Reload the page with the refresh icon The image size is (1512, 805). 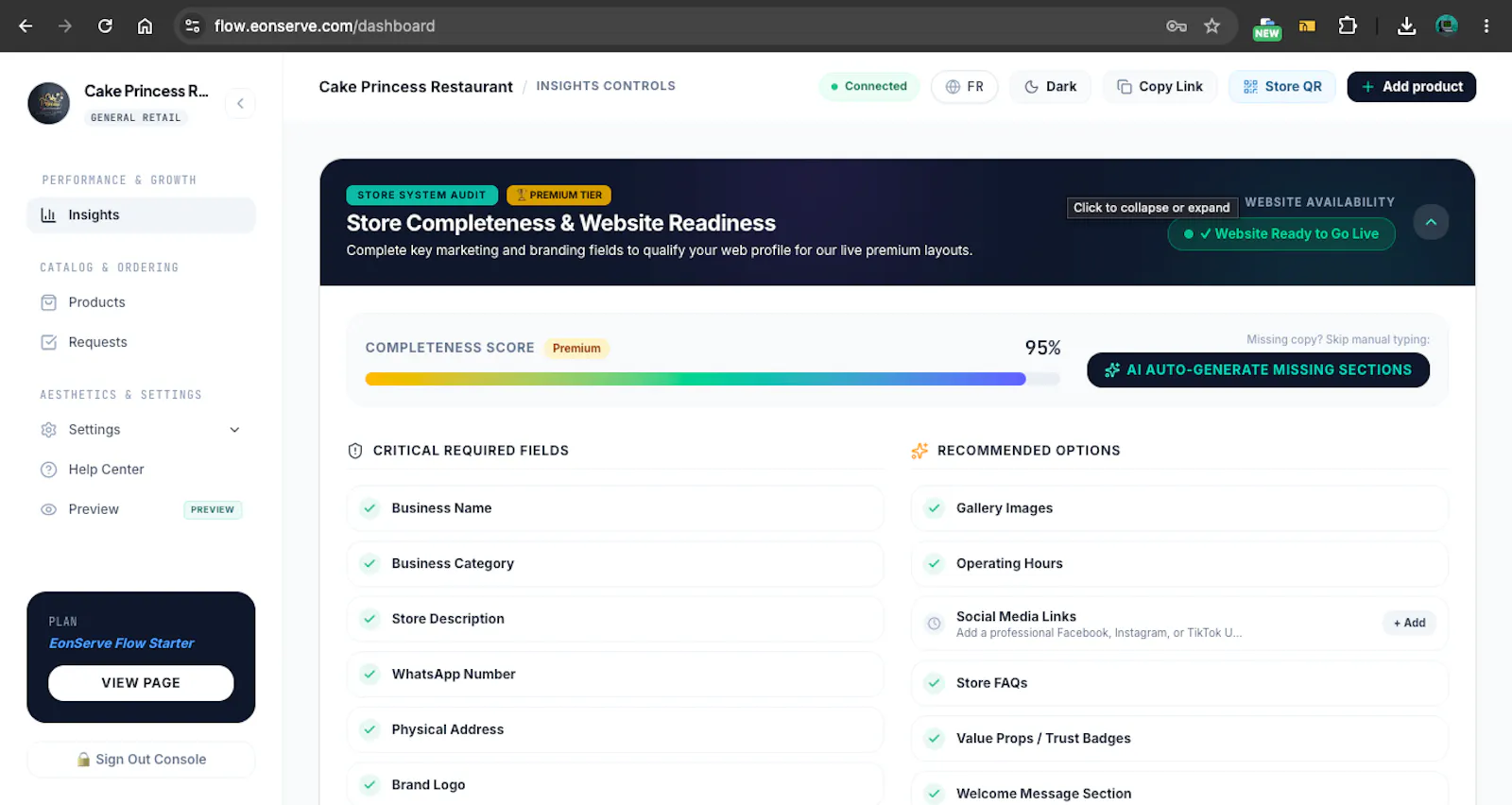105,26
